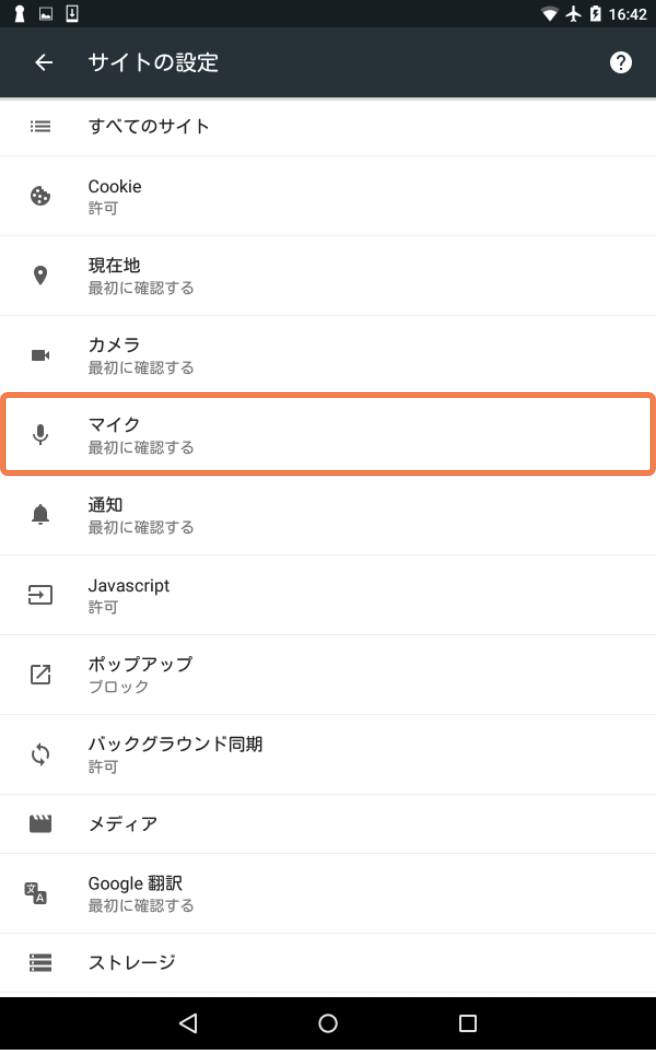
Task: Tap the Android home circle button
Action: [x=328, y=1023]
